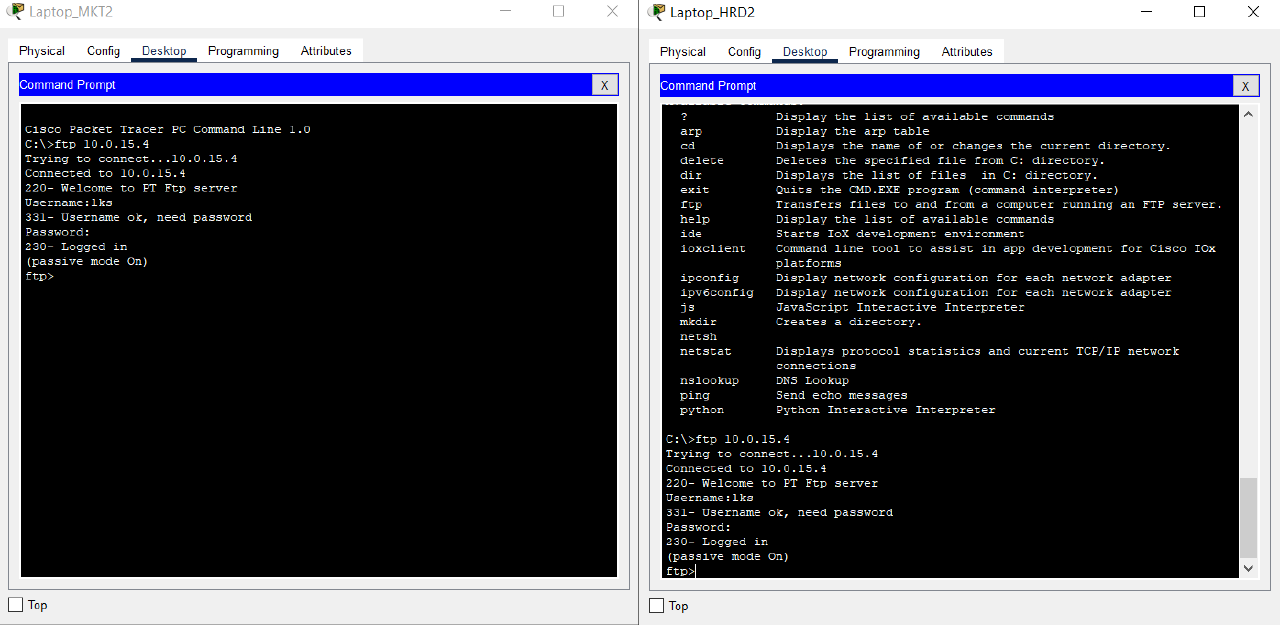Viewport: 1280px width, 625px height.
Task: Check the Top checkbox in Laptop_MKT2
Action: tap(14, 604)
